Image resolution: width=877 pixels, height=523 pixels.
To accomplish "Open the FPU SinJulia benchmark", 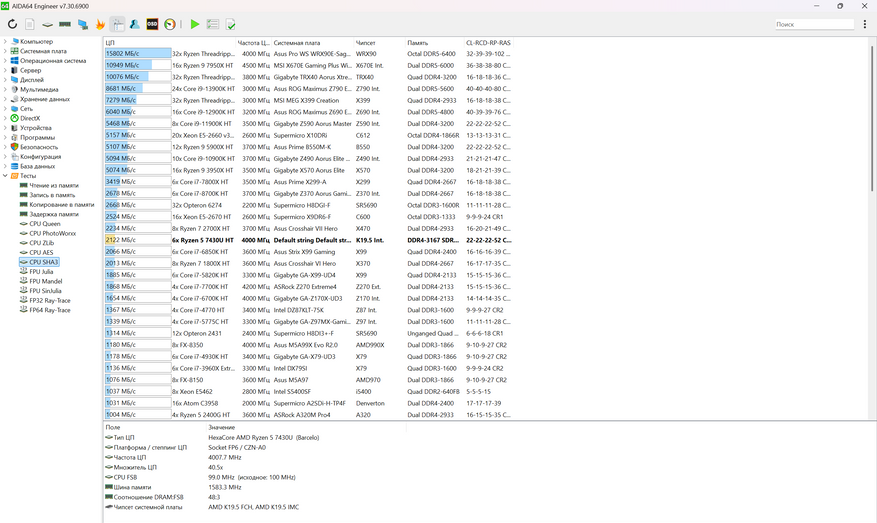I will 45,291.
